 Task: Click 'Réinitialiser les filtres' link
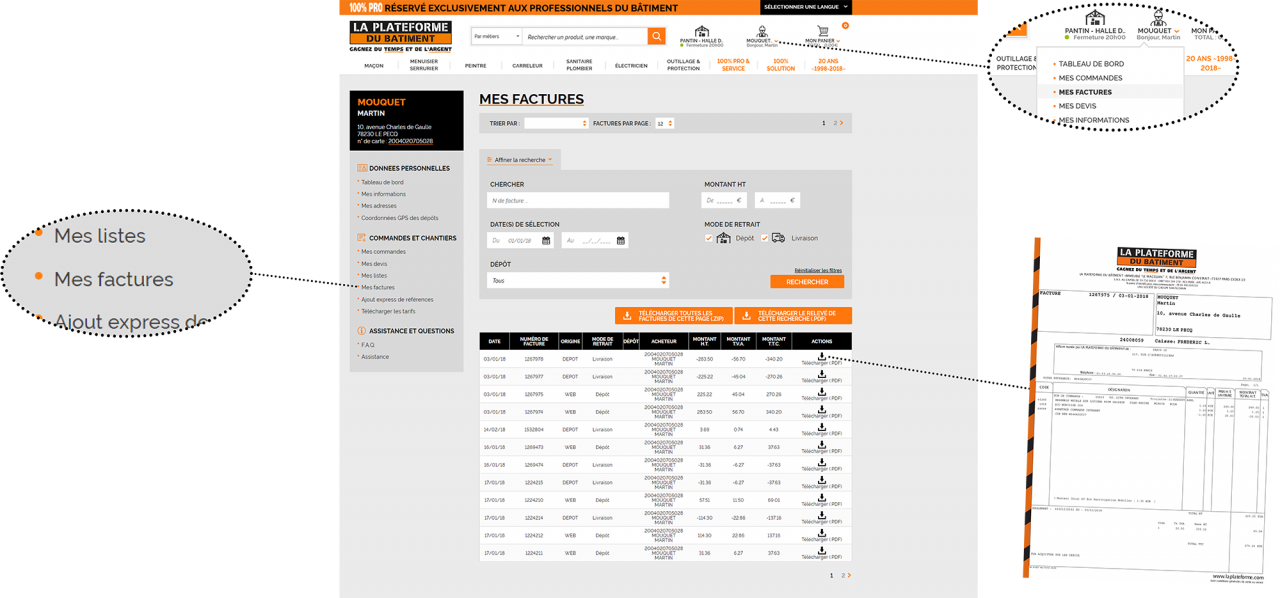coord(818,270)
